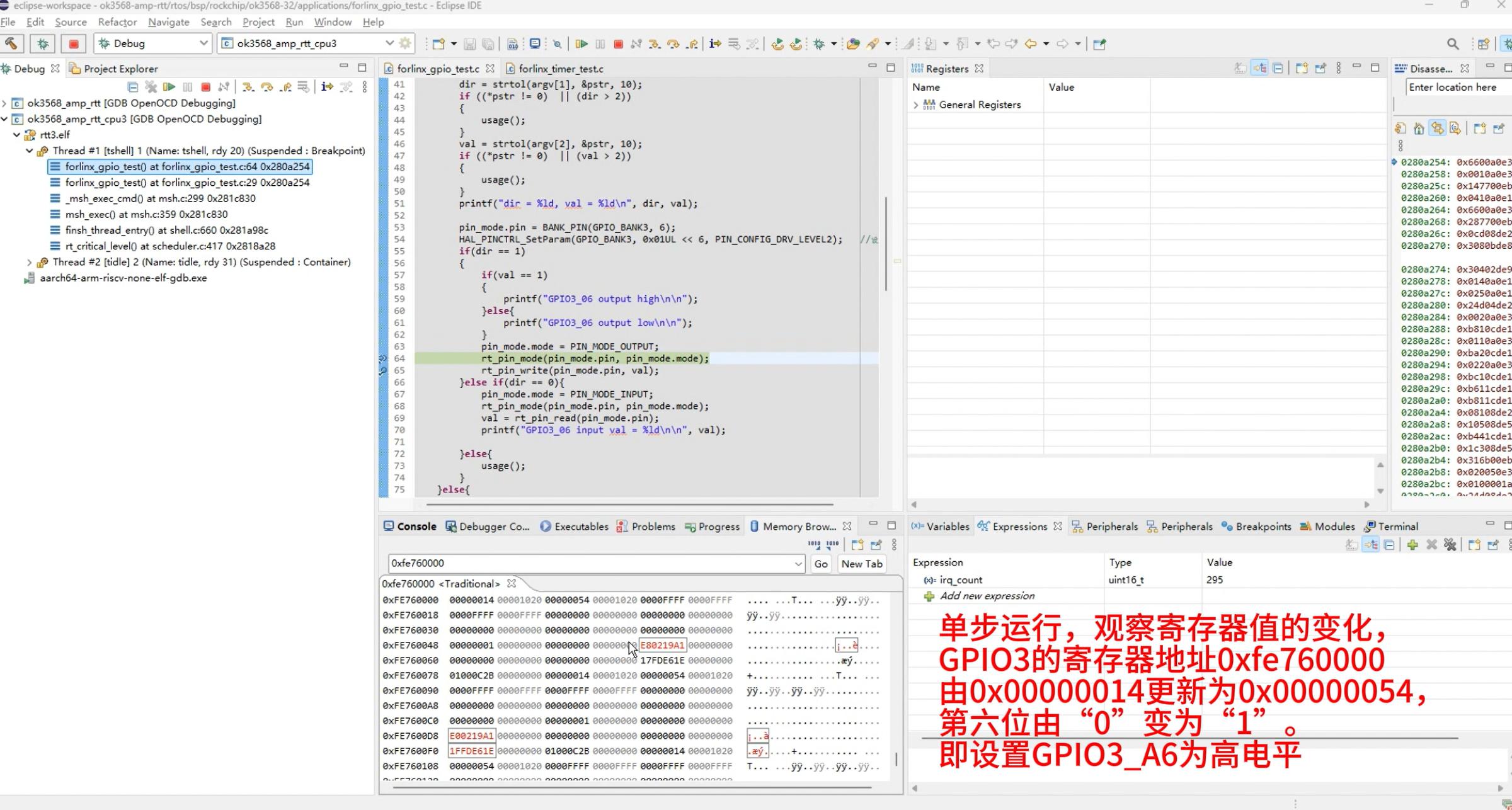Expand Thread #2 tidle in debug tree

(x=30, y=262)
